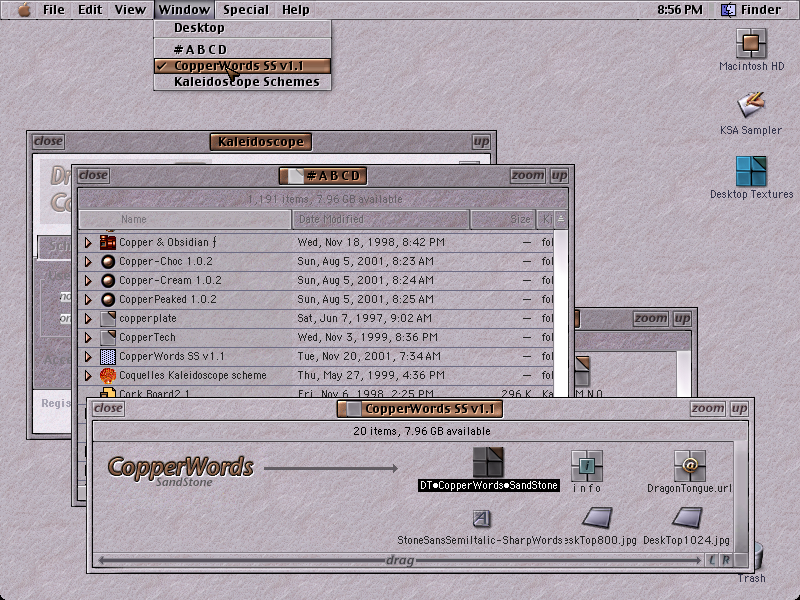Open the Apple menu
Screen dimensions: 800x600
point(23,10)
